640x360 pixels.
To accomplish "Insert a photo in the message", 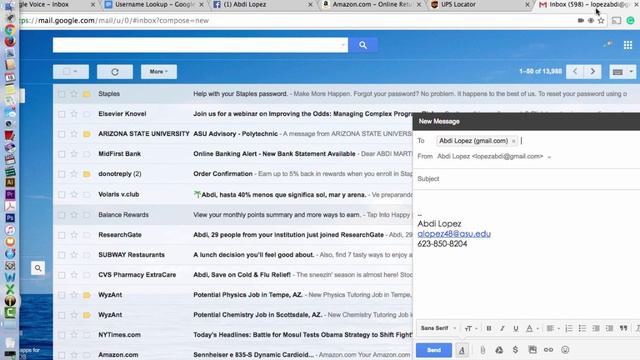I will click(x=532, y=350).
